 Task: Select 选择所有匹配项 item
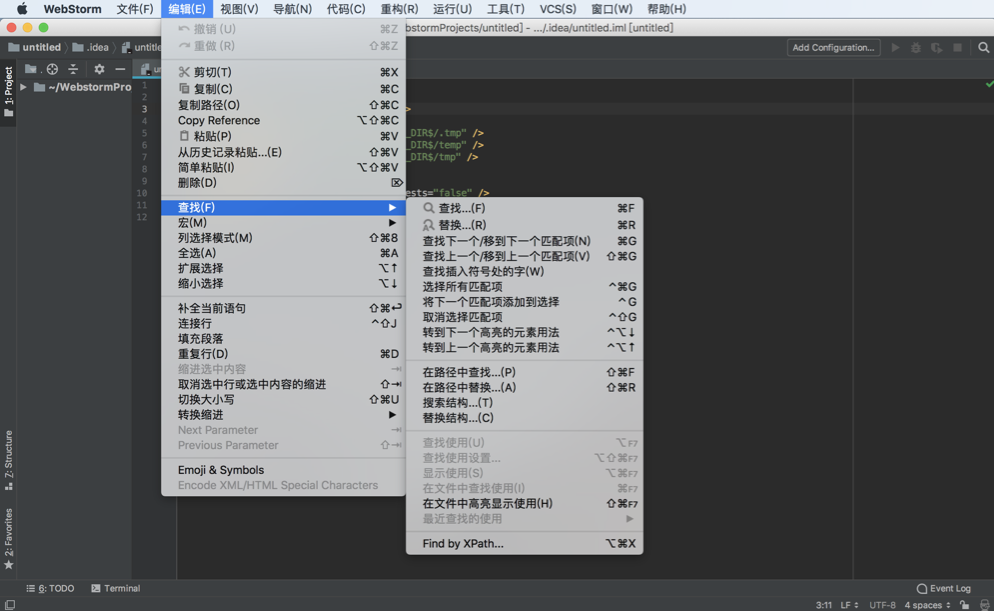point(524,286)
